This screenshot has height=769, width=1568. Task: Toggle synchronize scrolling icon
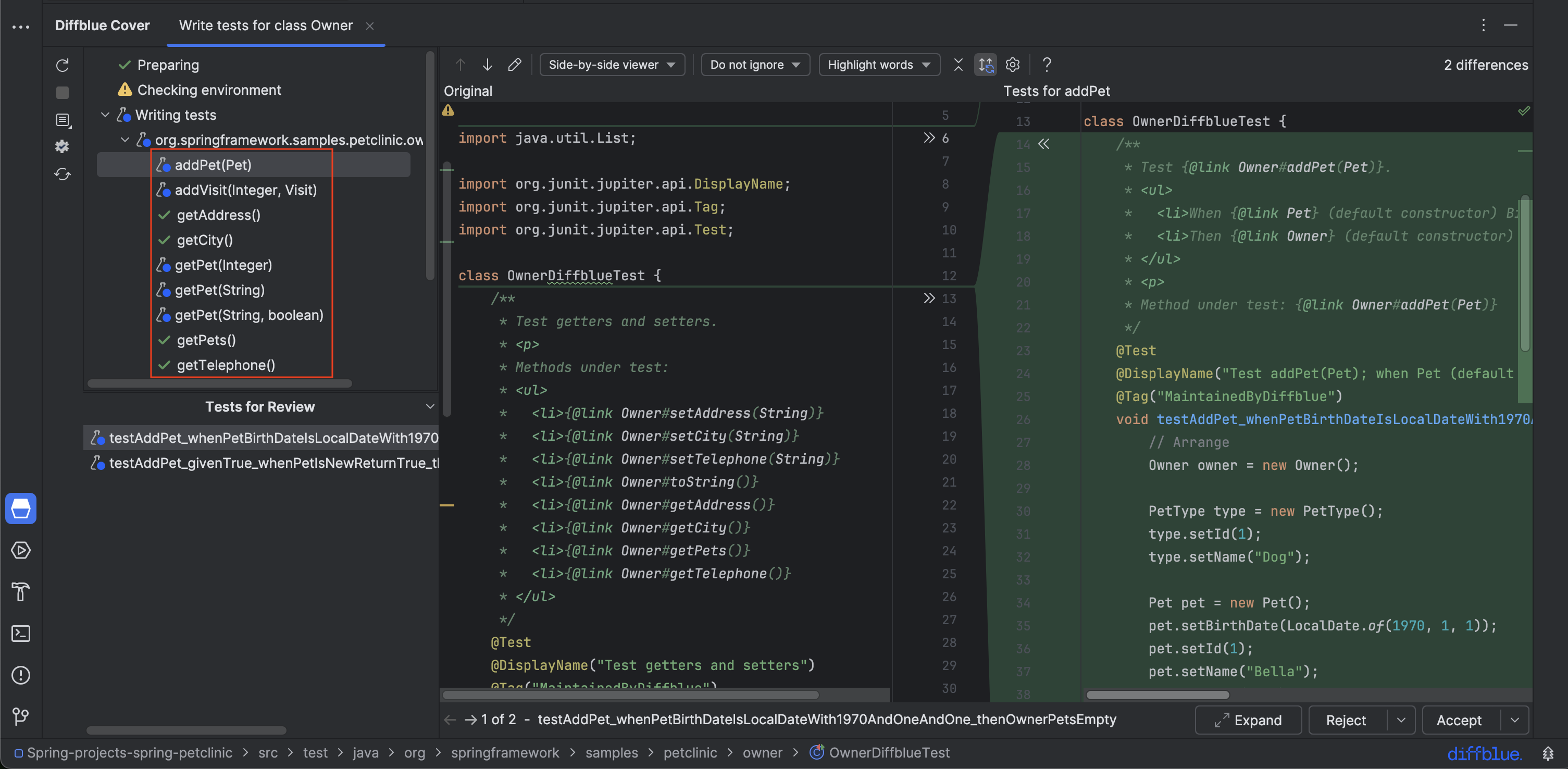[x=986, y=65]
